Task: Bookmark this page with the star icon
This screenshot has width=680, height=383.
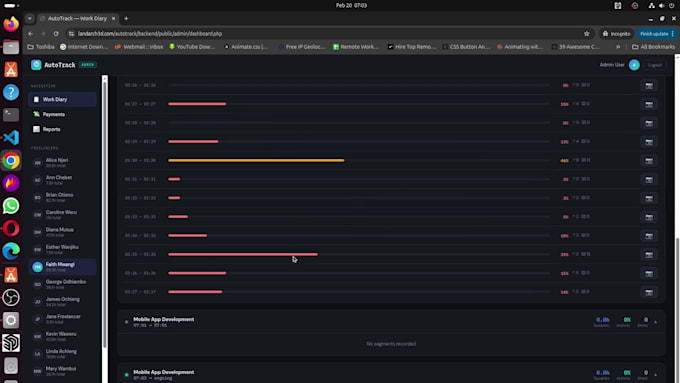Action: (586, 33)
